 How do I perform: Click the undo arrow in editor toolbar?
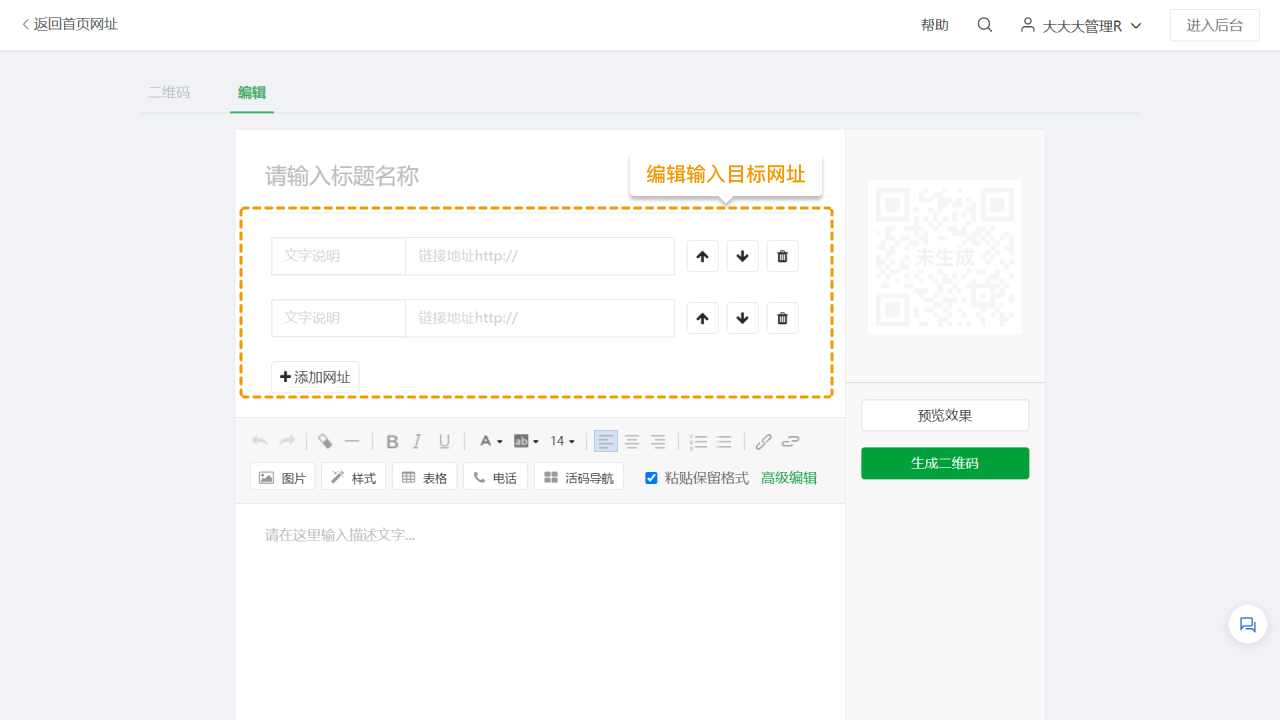pyautogui.click(x=260, y=441)
